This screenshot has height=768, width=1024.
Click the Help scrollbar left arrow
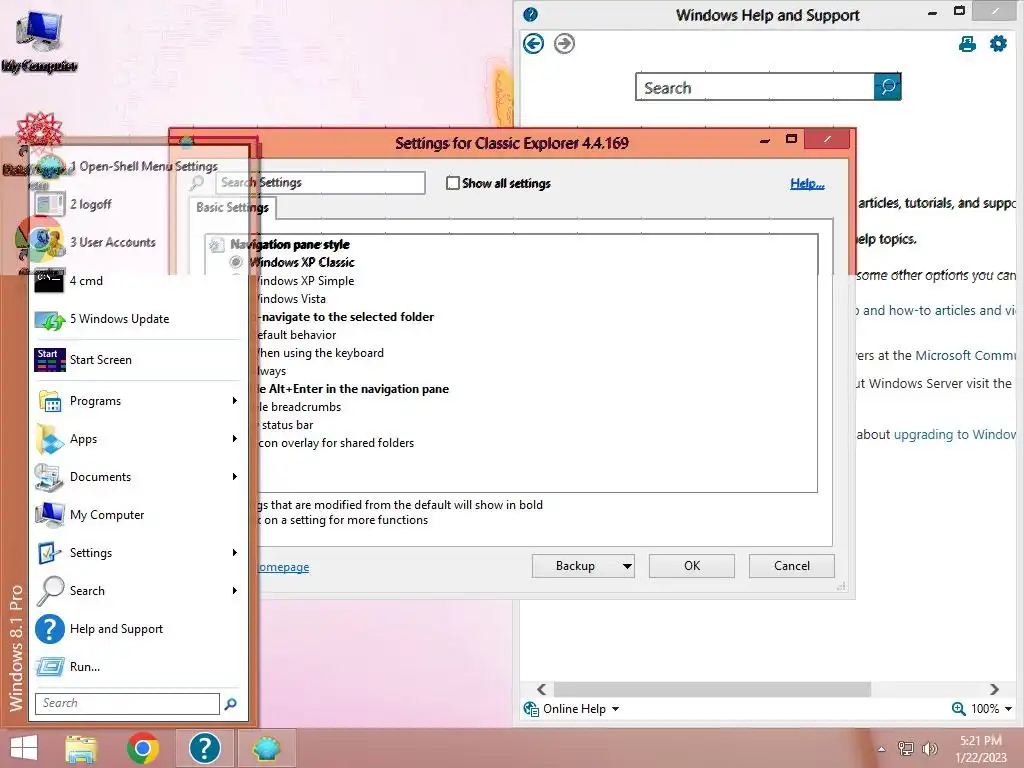point(541,689)
